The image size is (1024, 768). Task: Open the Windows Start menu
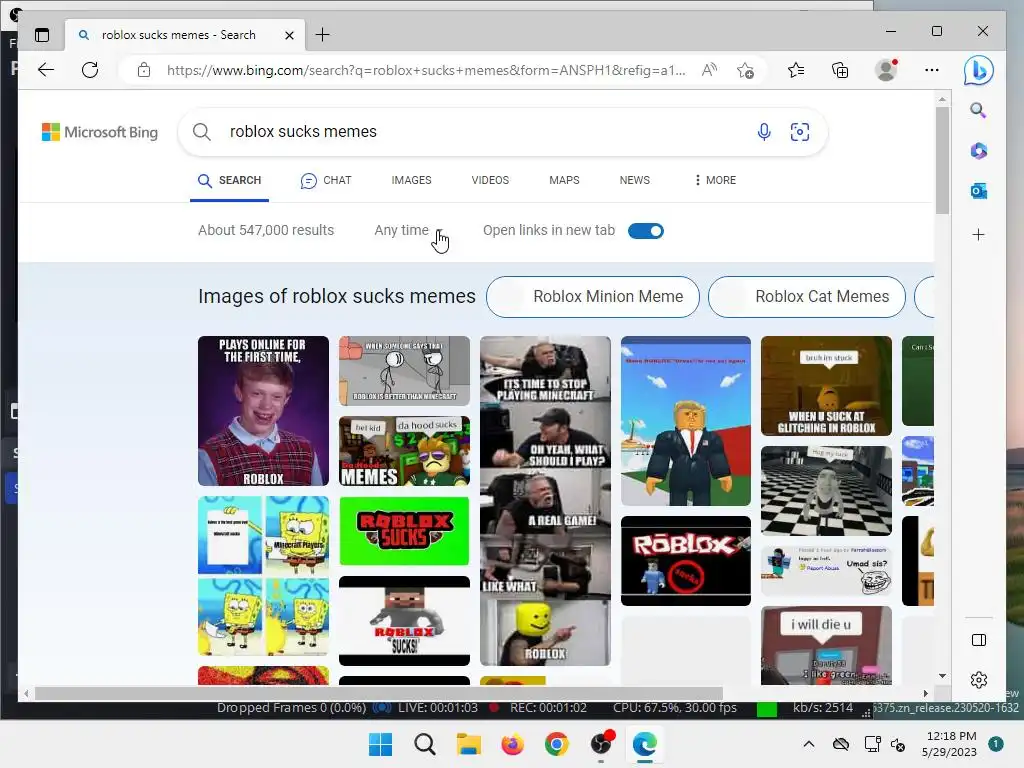[x=381, y=744]
